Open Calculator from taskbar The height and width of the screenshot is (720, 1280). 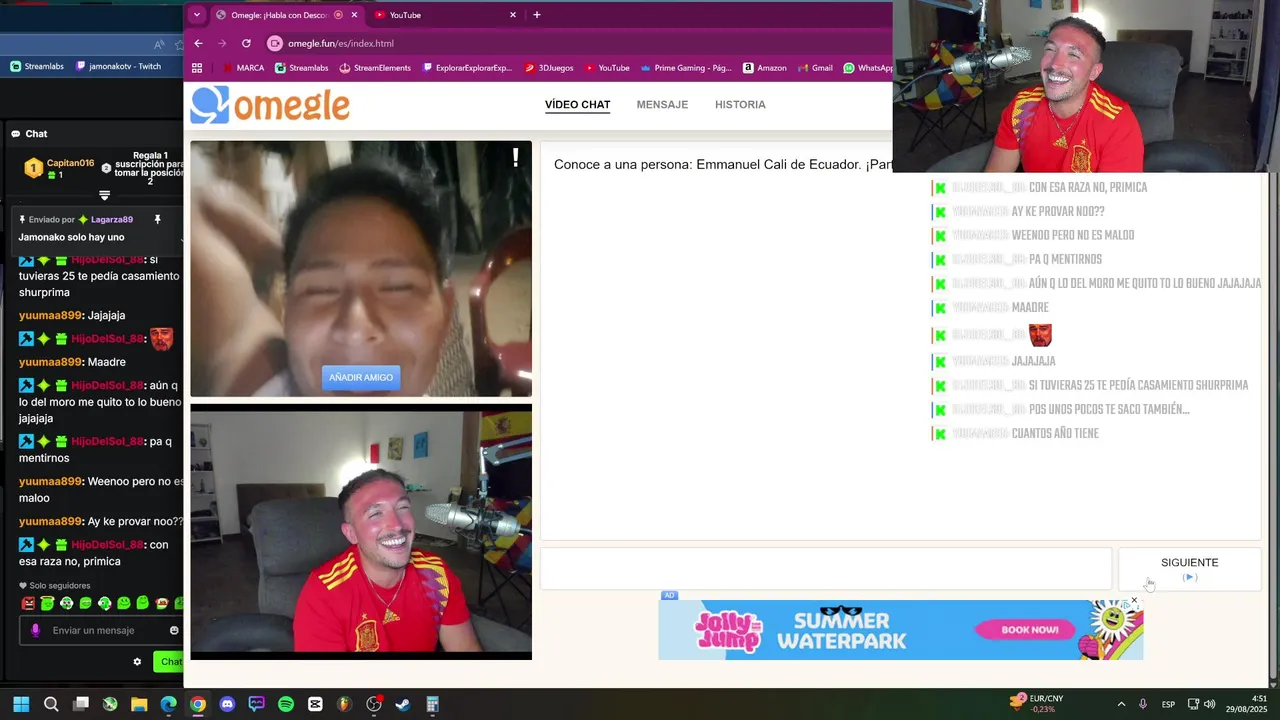coord(433,704)
